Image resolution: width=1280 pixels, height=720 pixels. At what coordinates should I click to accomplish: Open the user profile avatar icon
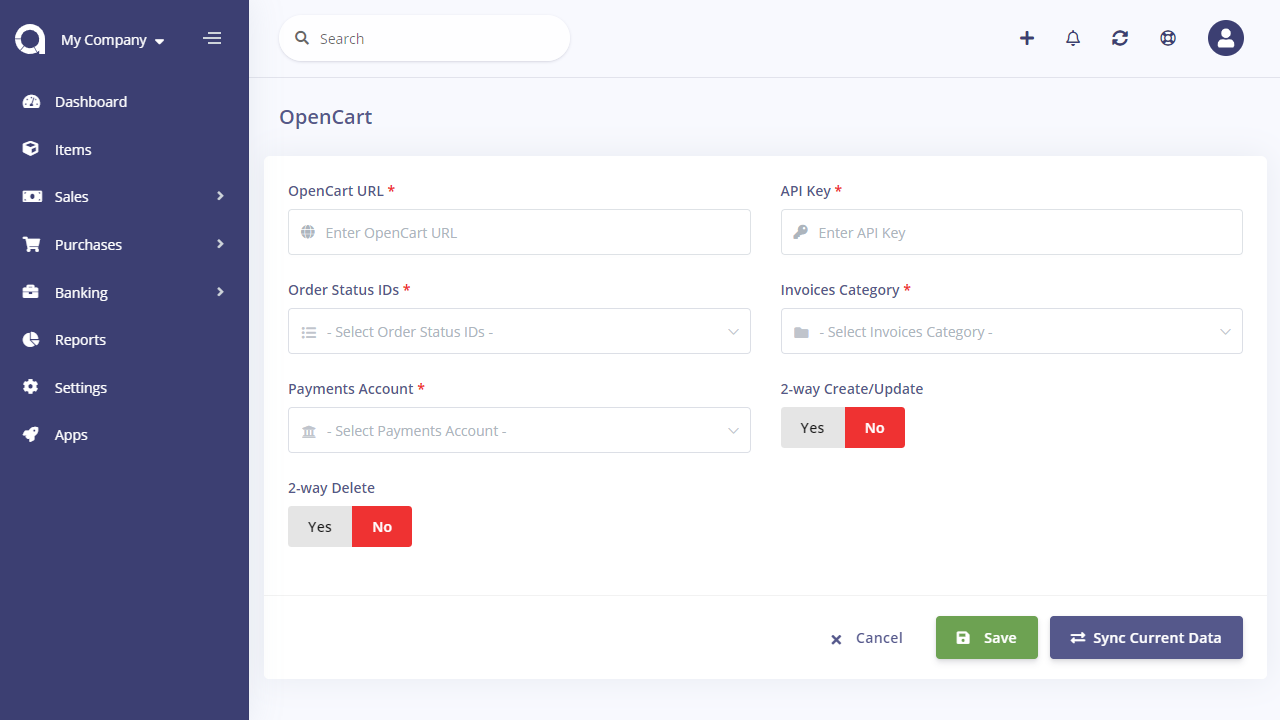[x=1226, y=38]
